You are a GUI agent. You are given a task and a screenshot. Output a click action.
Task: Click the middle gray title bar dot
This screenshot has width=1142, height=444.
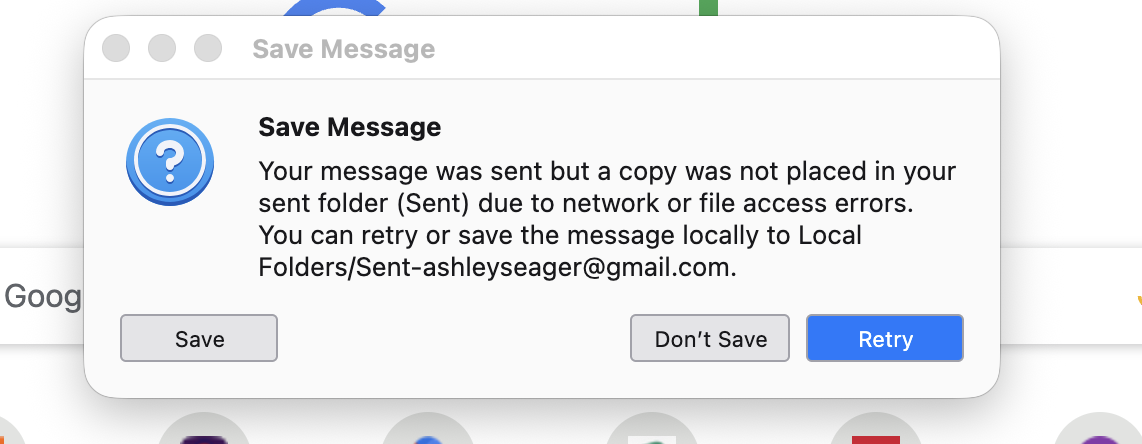[162, 48]
